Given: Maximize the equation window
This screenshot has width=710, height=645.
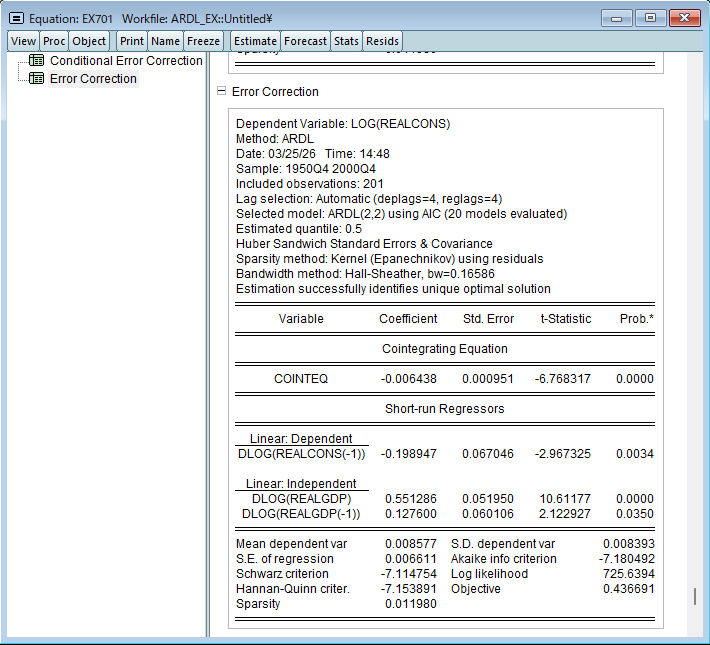Looking at the screenshot, I should click(651, 18).
